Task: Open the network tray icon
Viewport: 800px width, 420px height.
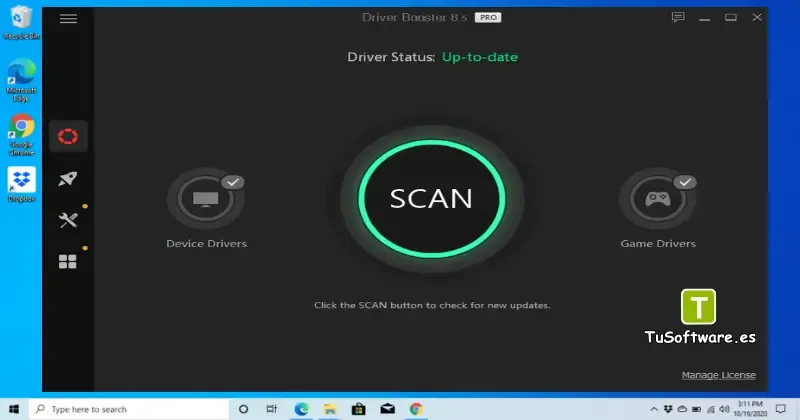Action: [711, 409]
